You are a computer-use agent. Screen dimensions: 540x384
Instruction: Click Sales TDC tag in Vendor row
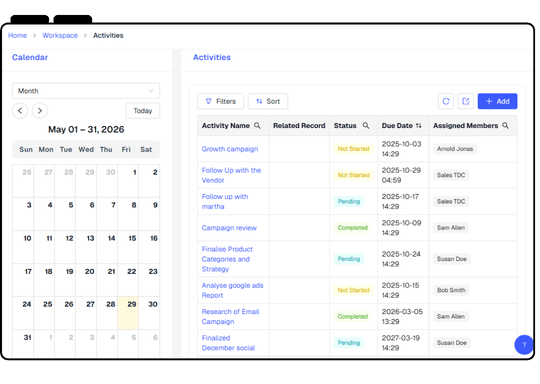click(451, 175)
